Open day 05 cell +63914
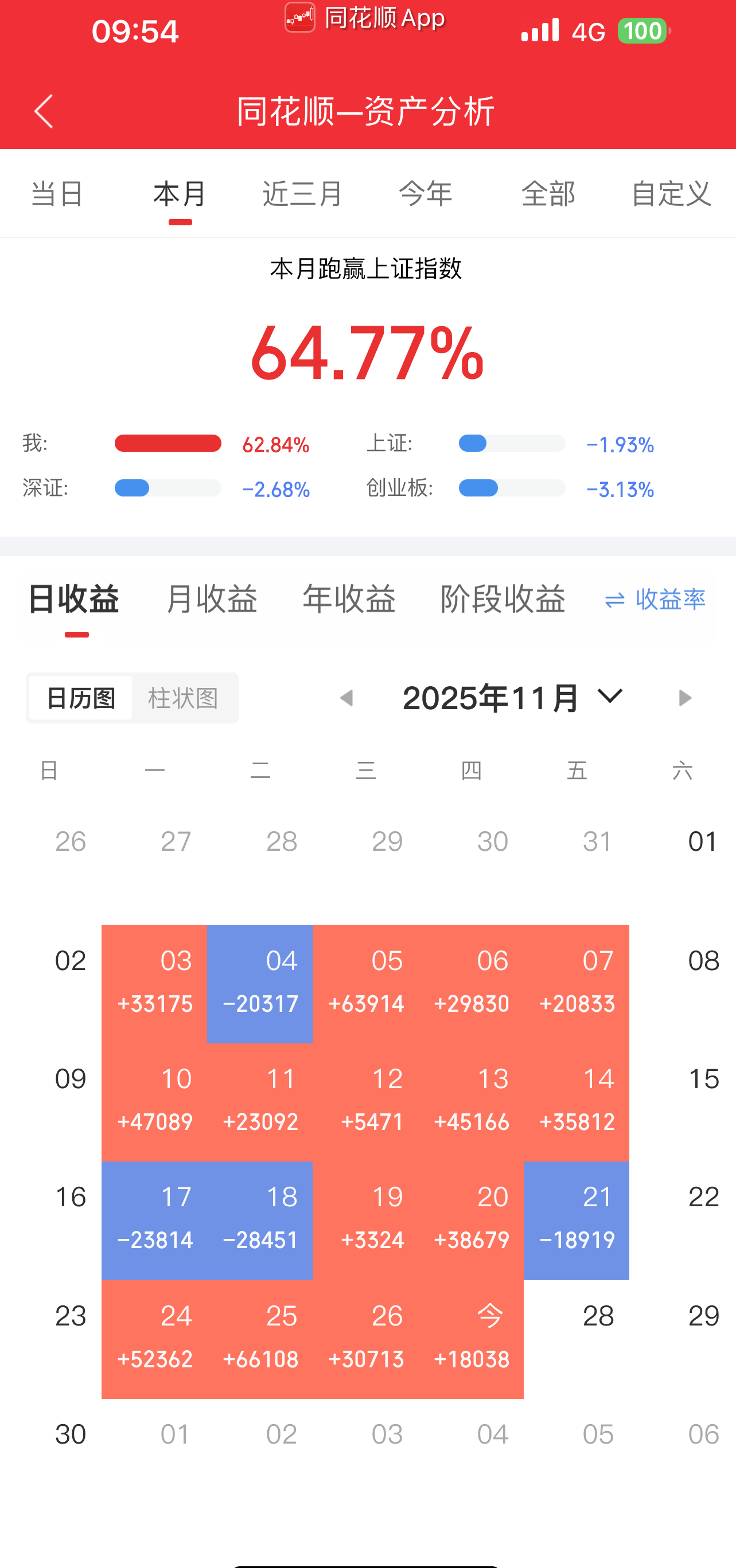The image size is (736, 1568). click(365, 984)
